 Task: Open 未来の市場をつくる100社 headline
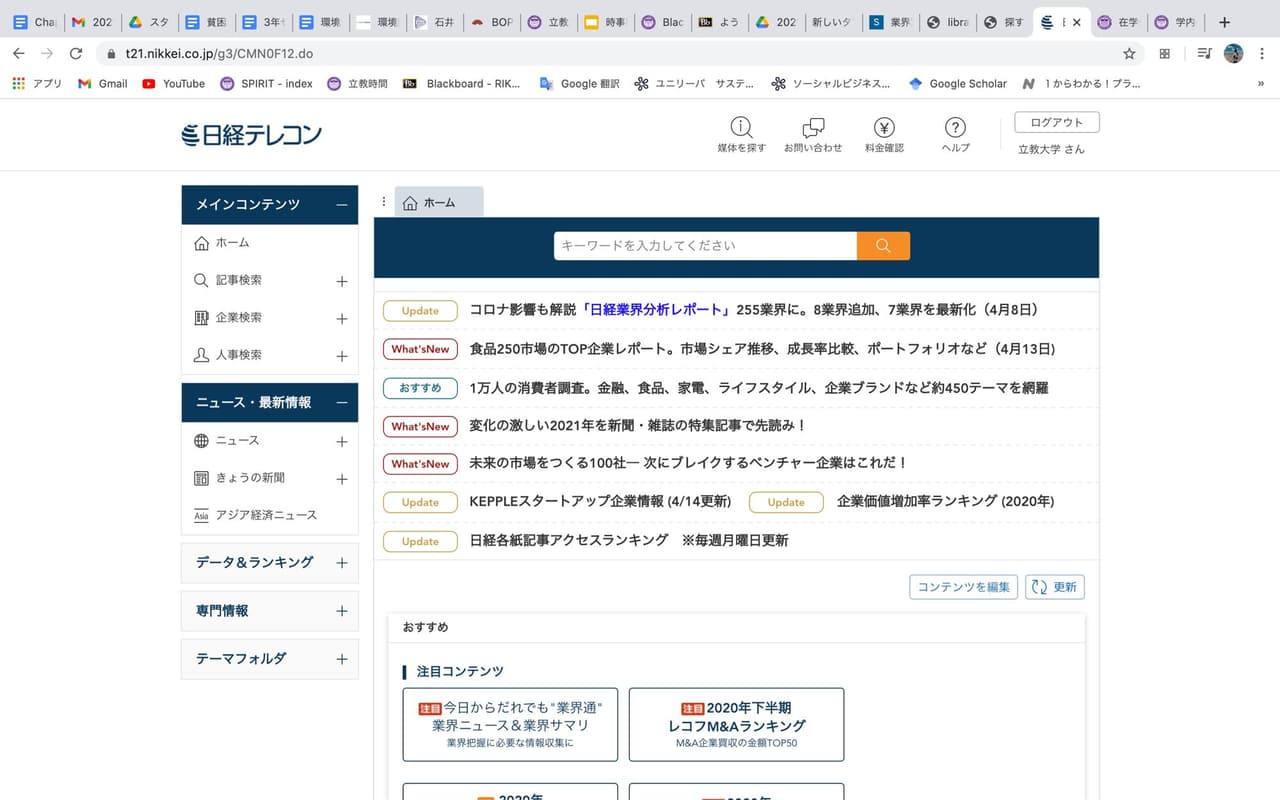[x=688, y=464]
